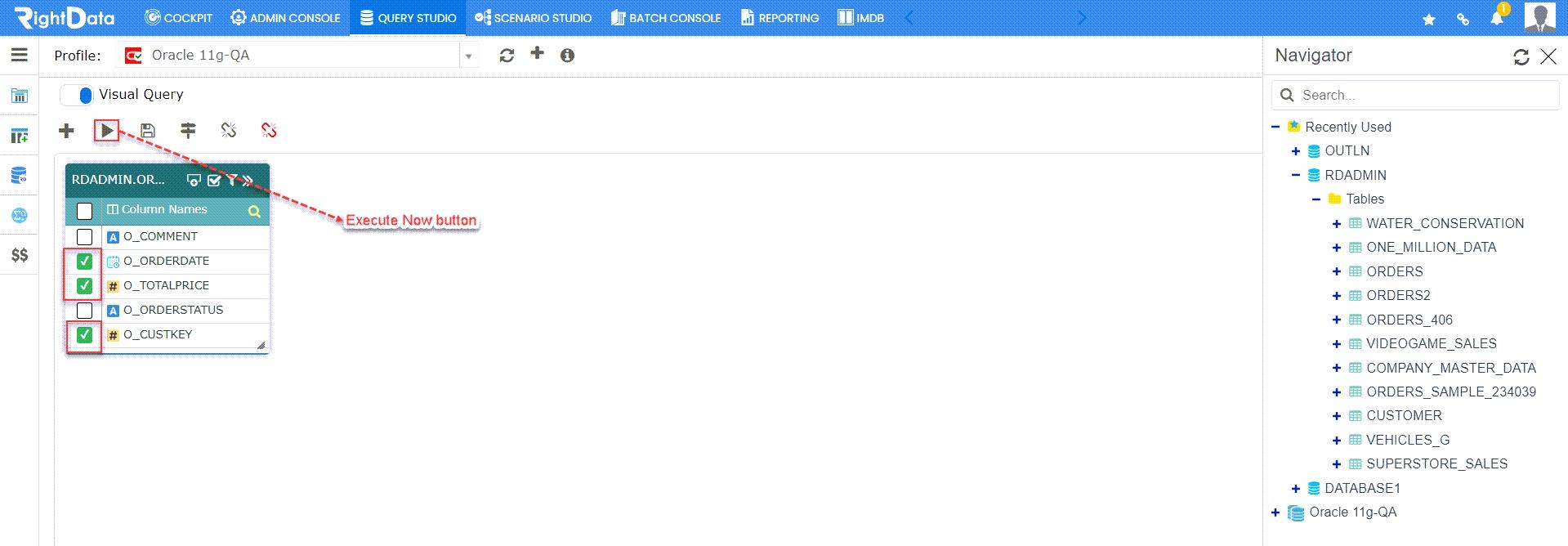The height and width of the screenshot is (546, 1568).
Task: Expand the CUSTOMER table node
Action: [1337, 416]
